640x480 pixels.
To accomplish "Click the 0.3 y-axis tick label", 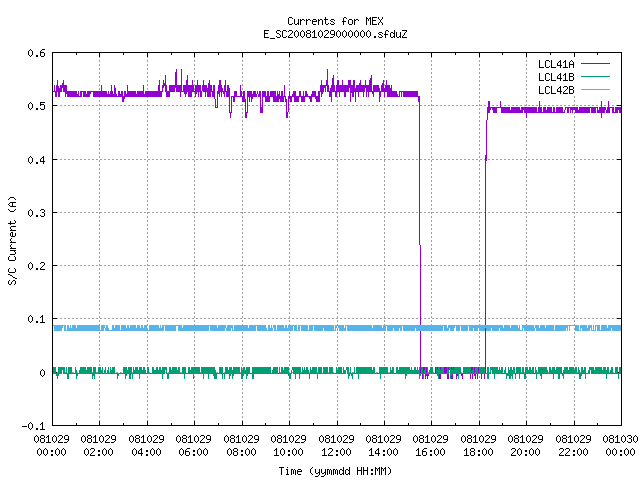I will 36,213.
